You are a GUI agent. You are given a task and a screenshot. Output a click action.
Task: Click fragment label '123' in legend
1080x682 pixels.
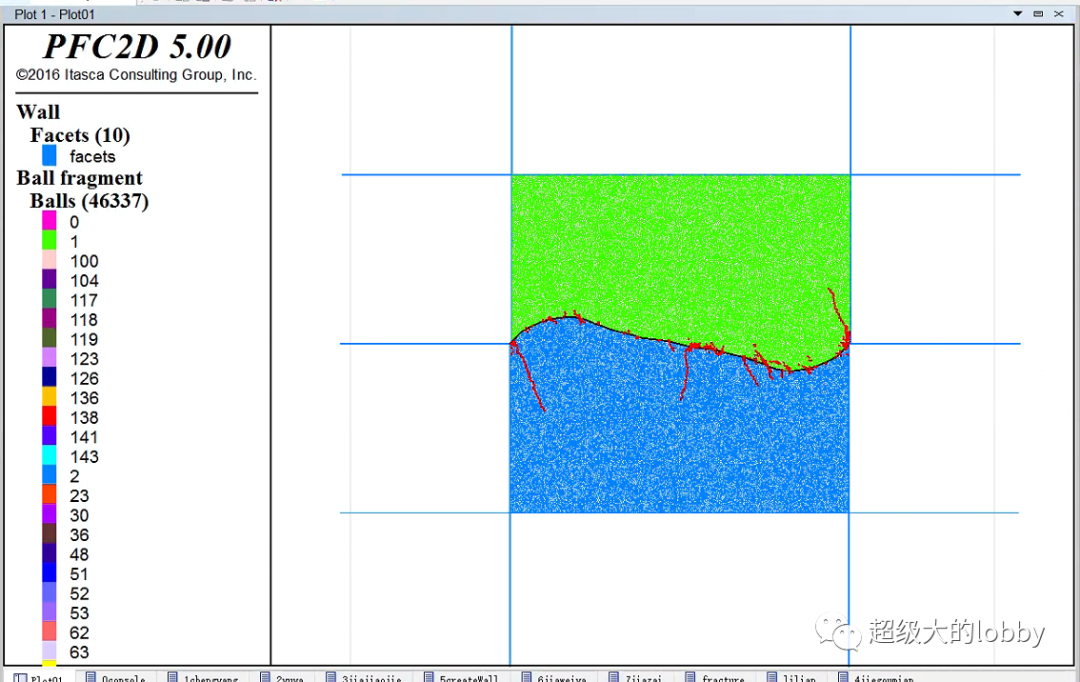pyautogui.click(x=84, y=360)
